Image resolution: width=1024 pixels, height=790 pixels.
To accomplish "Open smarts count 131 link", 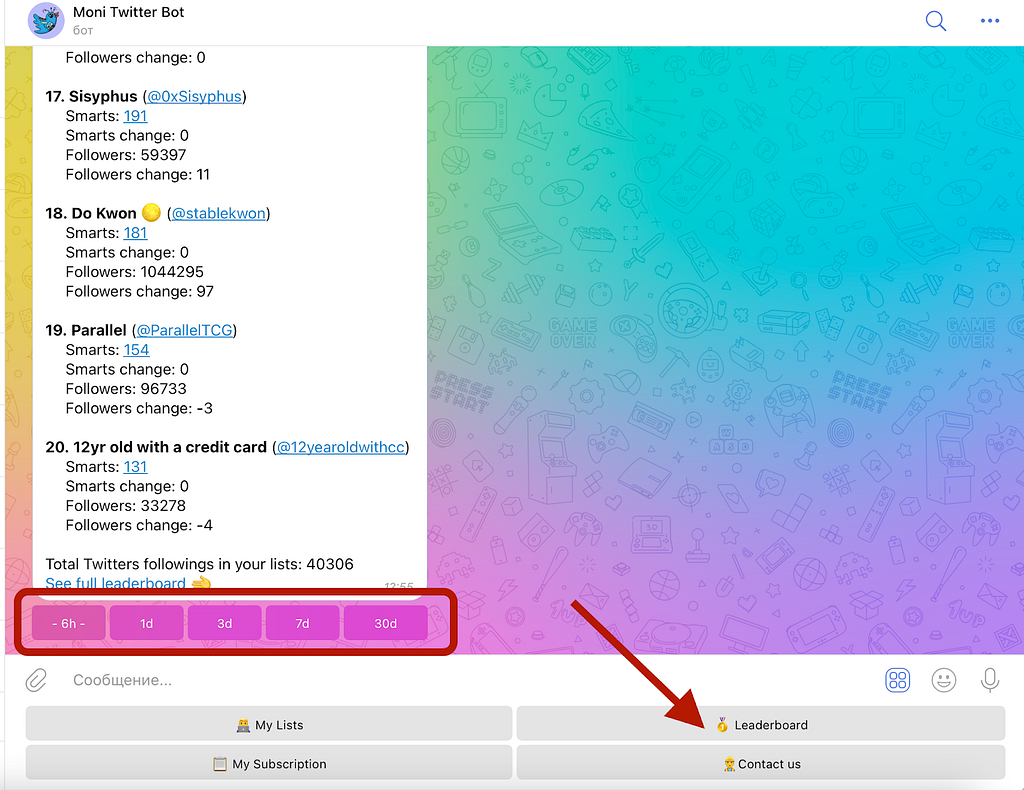I will (x=135, y=467).
